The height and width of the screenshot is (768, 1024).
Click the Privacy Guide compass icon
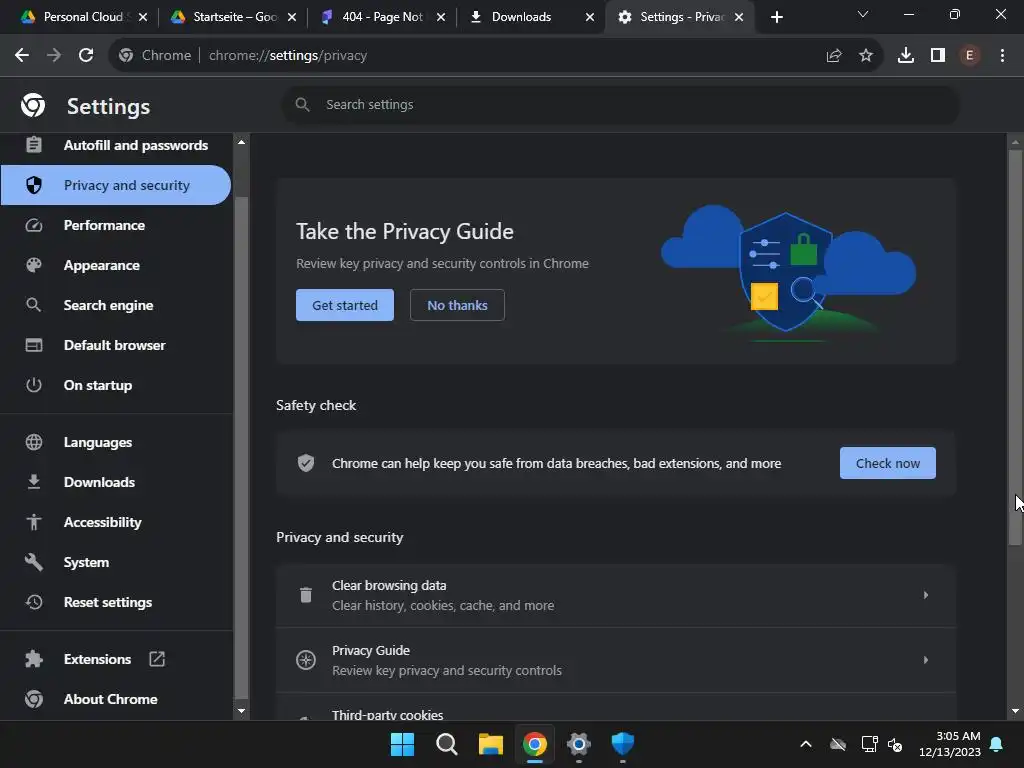pos(306,660)
